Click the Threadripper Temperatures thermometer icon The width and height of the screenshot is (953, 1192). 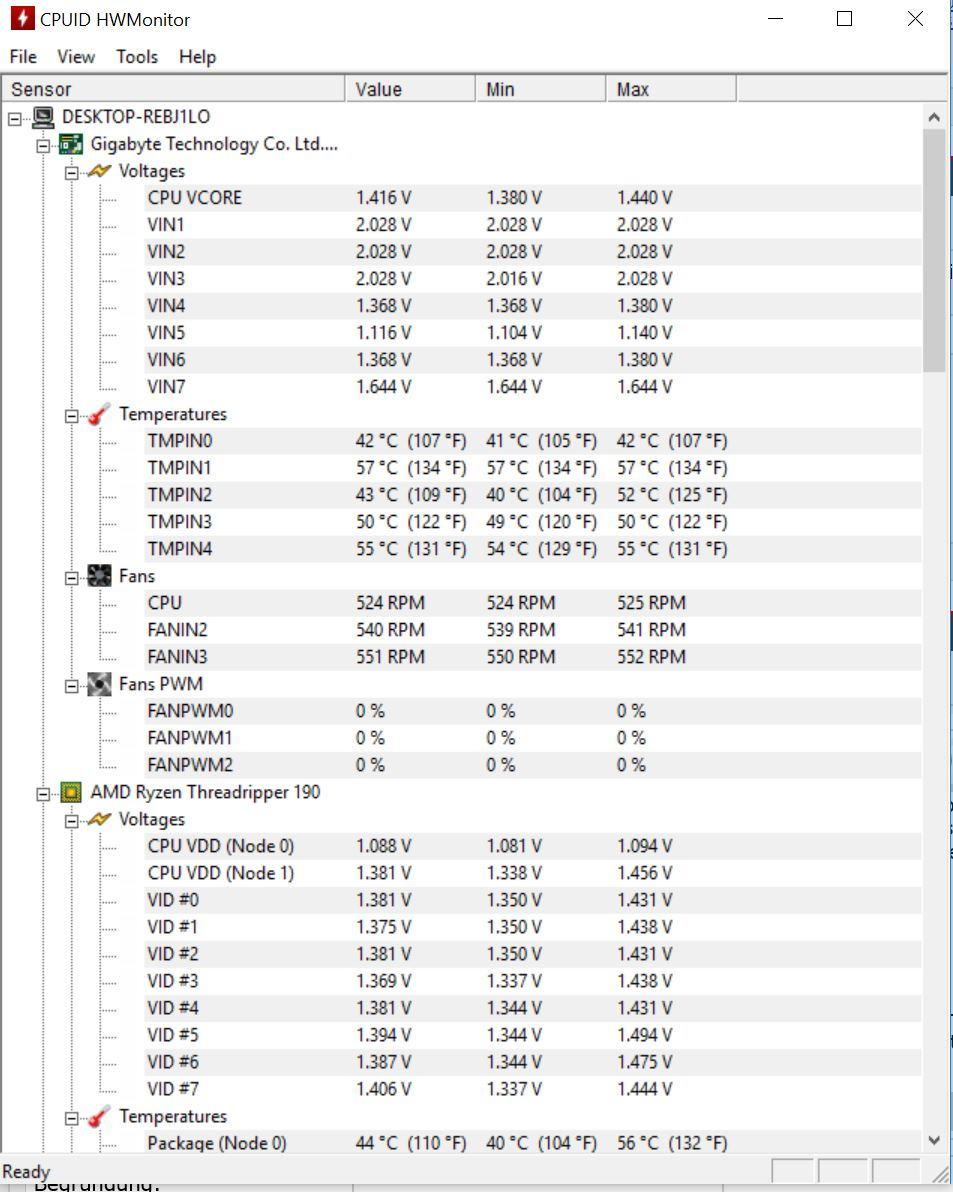coord(100,1117)
